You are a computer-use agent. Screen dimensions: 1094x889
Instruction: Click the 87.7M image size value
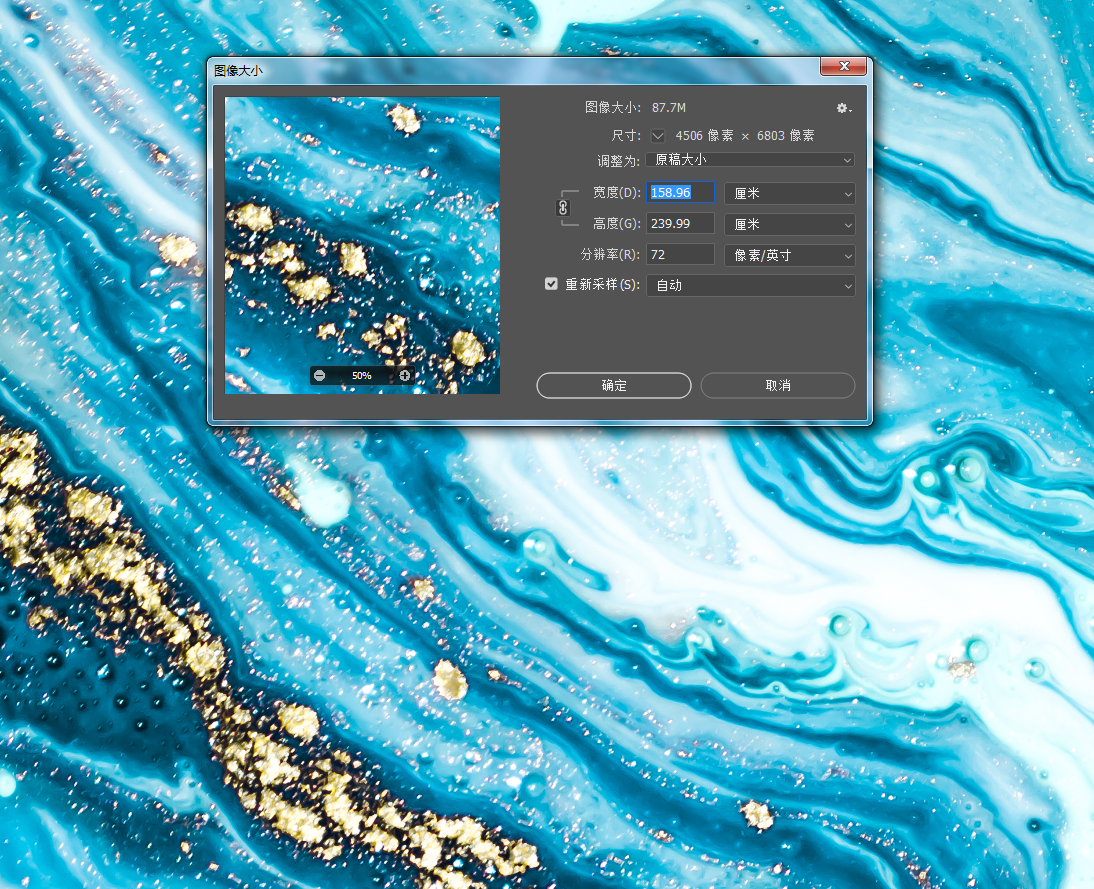click(668, 107)
